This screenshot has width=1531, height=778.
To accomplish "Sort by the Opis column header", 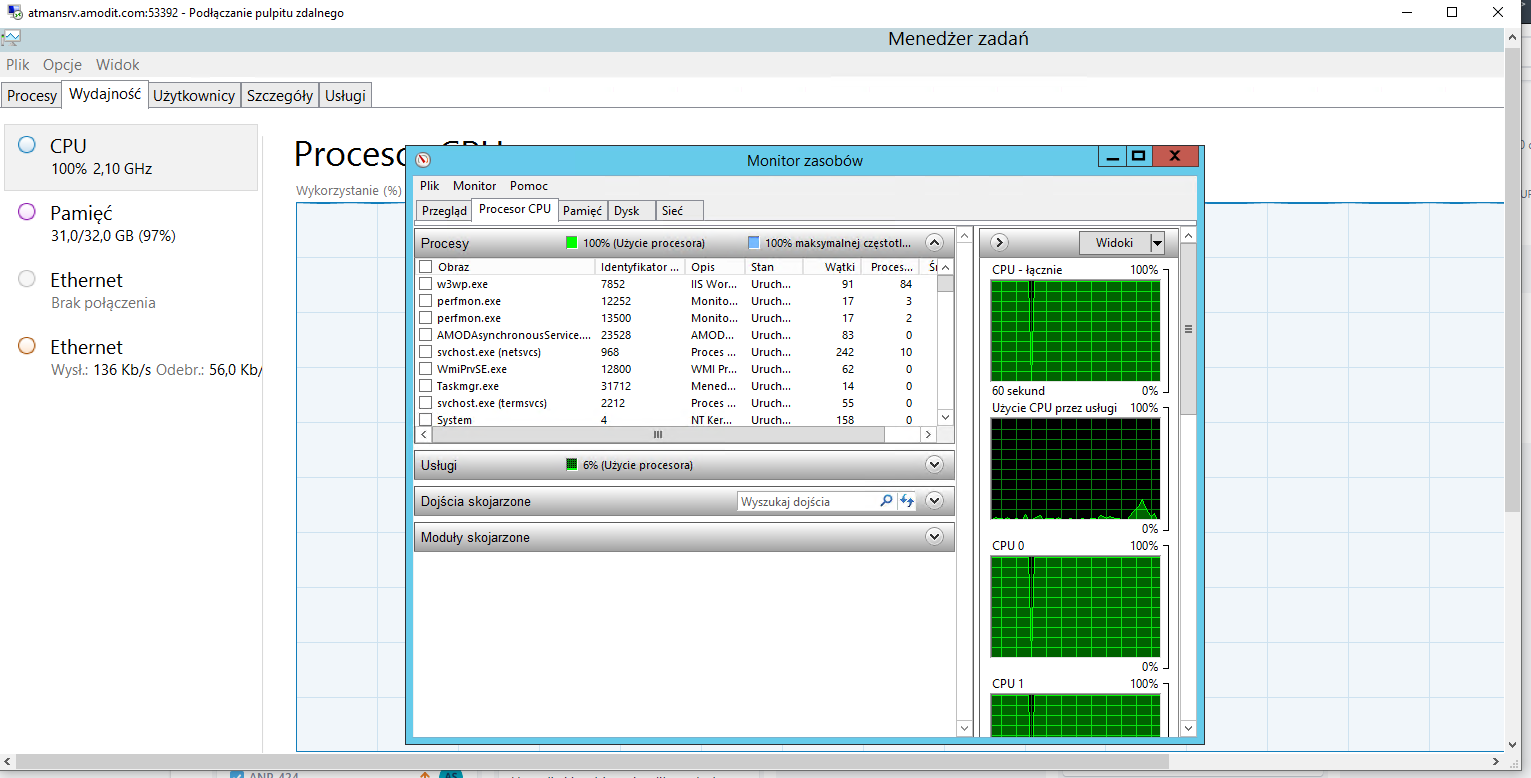I will pyautogui.click(x=715, y=267).
